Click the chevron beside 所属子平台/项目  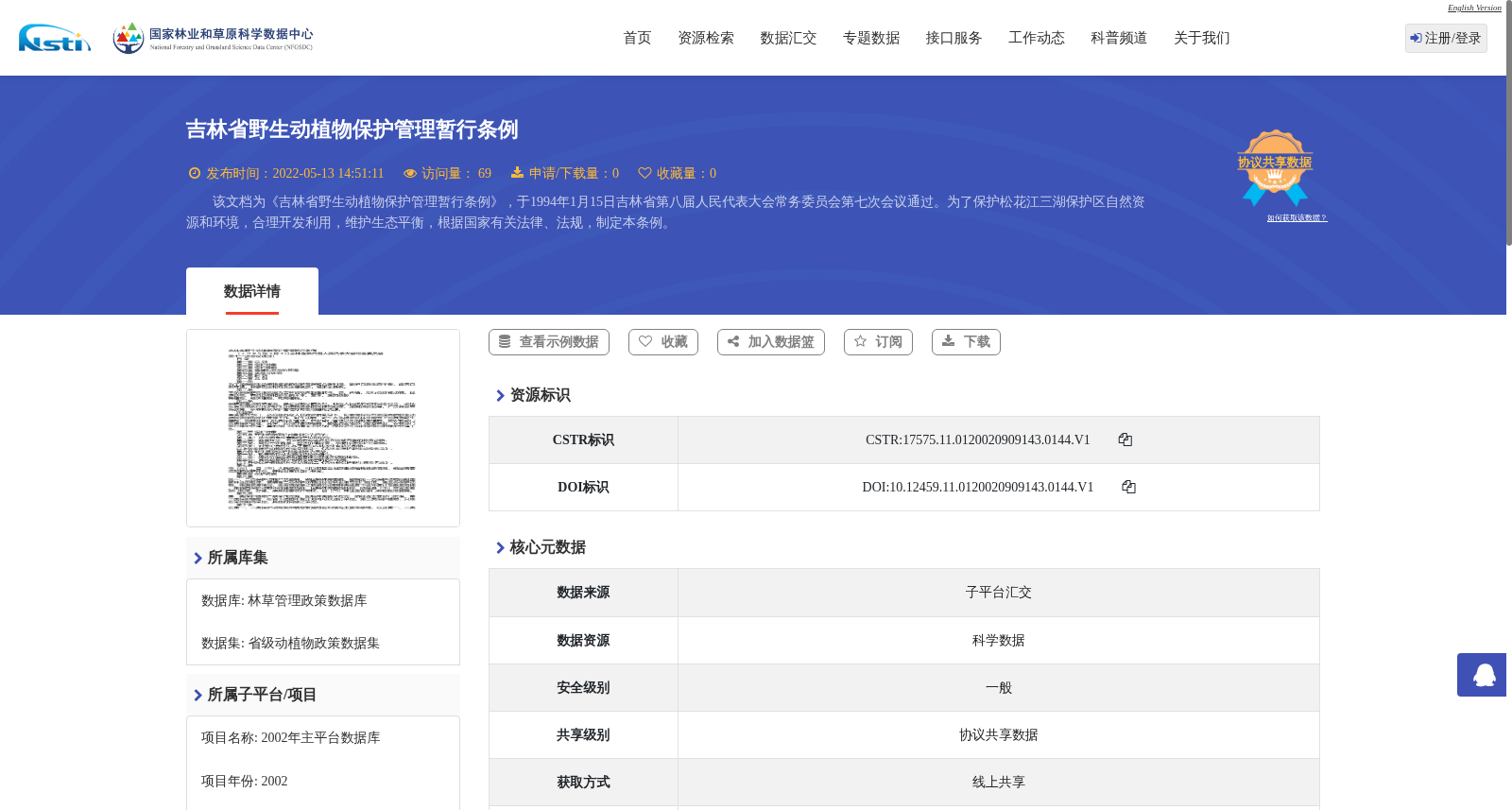click(x=198, y=695)
